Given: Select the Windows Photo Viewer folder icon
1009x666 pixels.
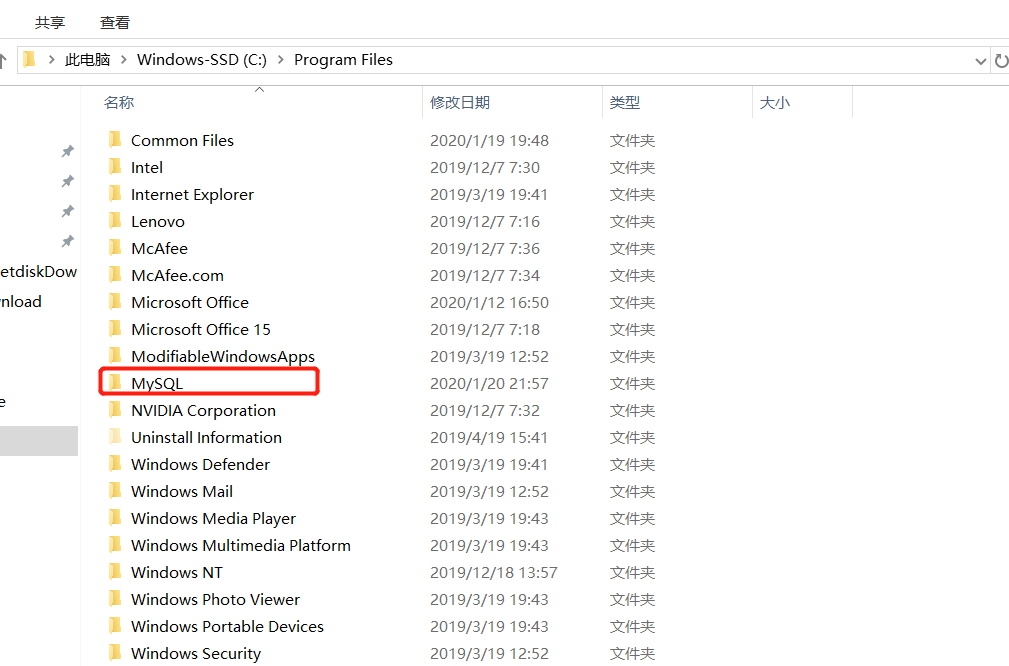Looking at the screenshot, I should [115, 598].
